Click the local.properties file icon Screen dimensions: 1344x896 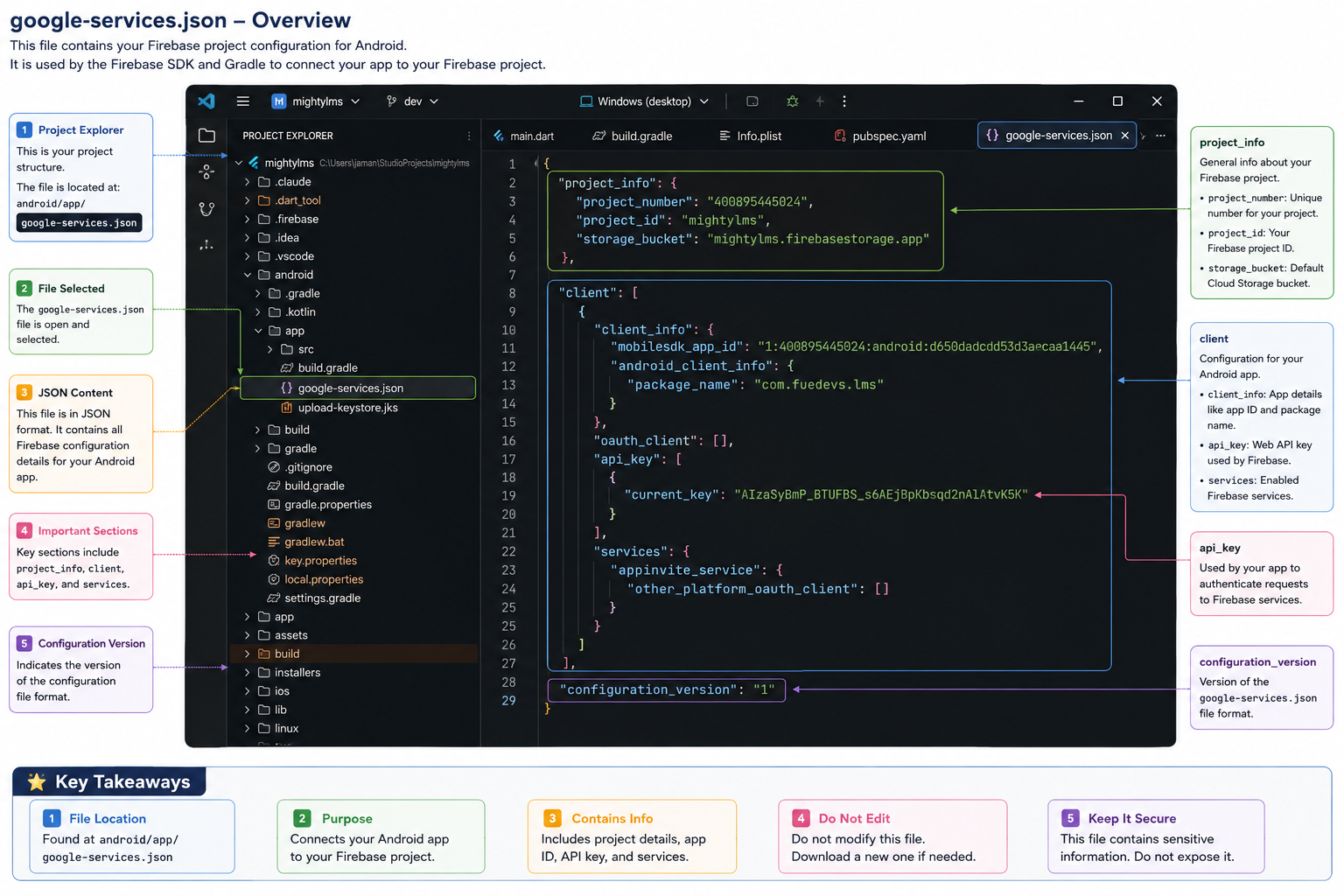pos(274,579)
